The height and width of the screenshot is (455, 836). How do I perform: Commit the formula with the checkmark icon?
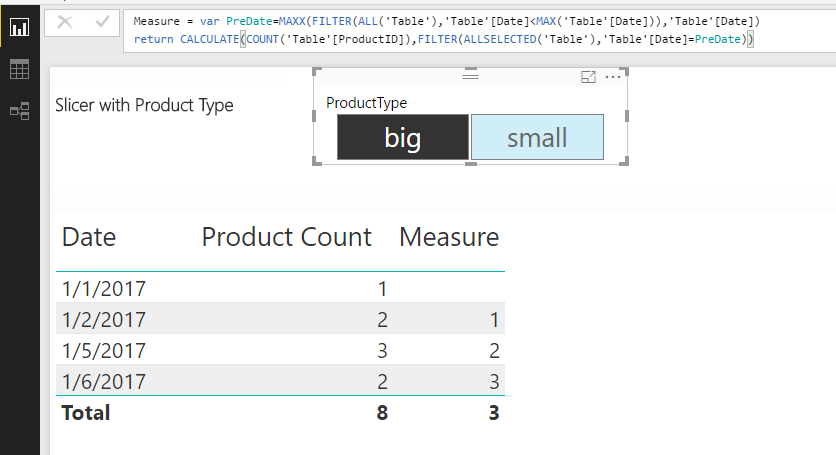pos(102,22)
